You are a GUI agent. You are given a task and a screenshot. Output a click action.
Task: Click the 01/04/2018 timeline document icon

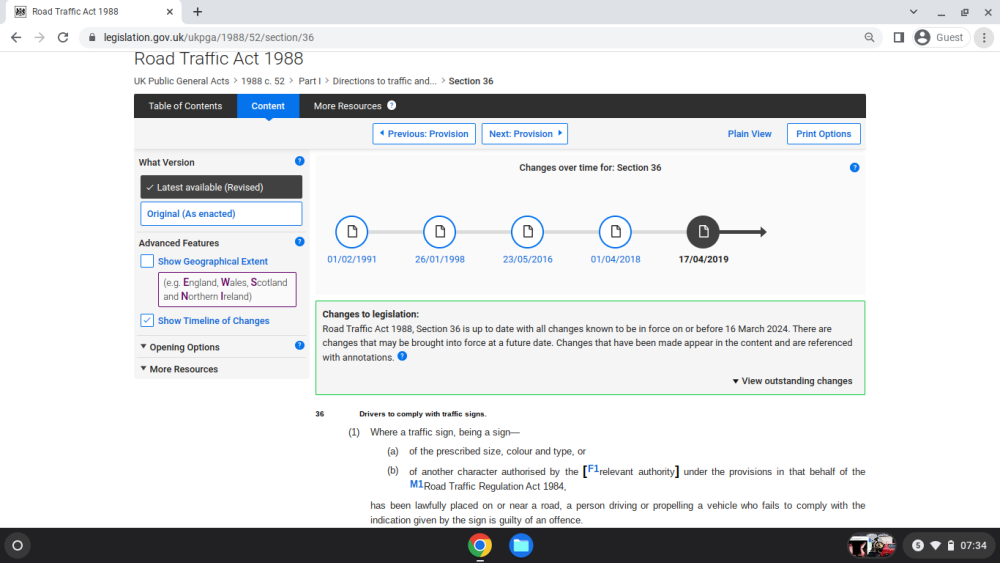[x=615, y=231]
